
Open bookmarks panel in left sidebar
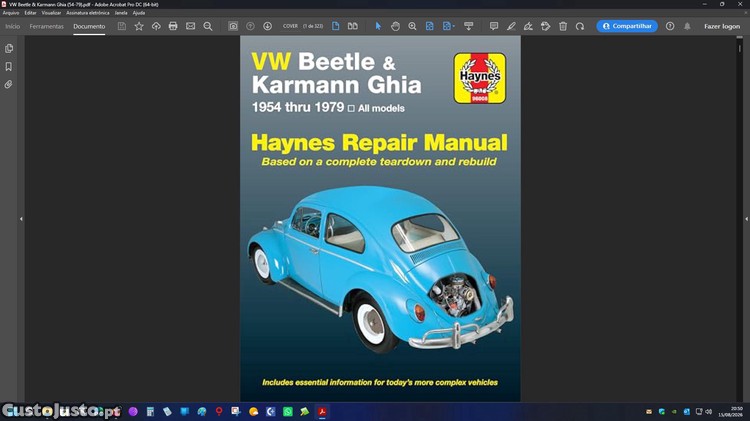click(9, 66)
